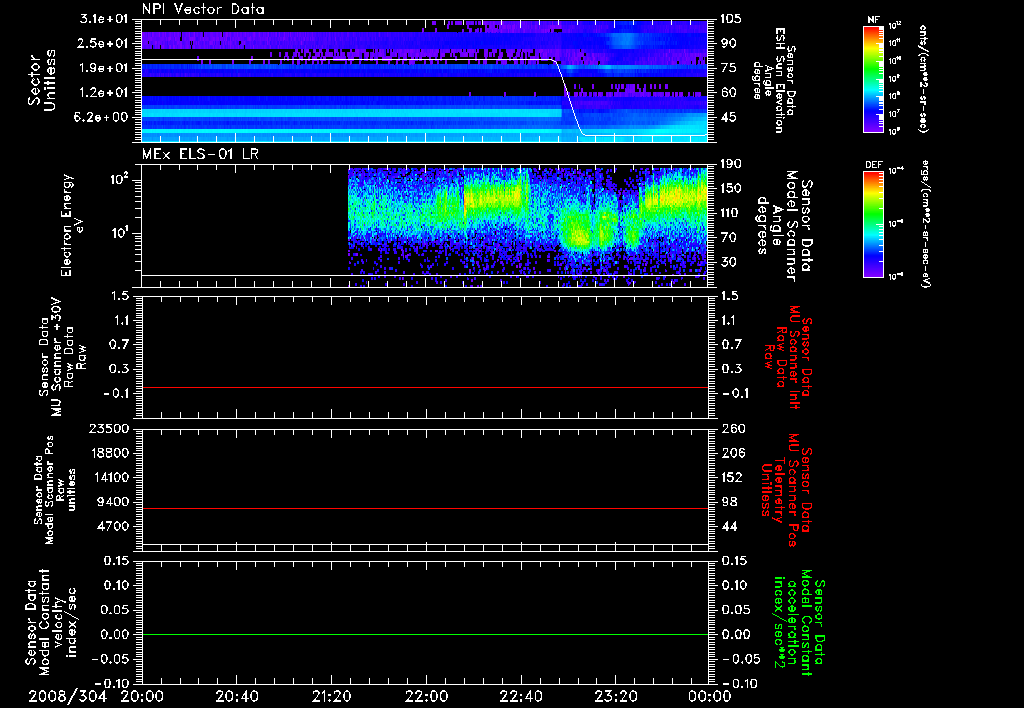Click the red line in MU Scanner +30V panel
Viewport: 1024px width, 708px height.
(x=424, y=387)
